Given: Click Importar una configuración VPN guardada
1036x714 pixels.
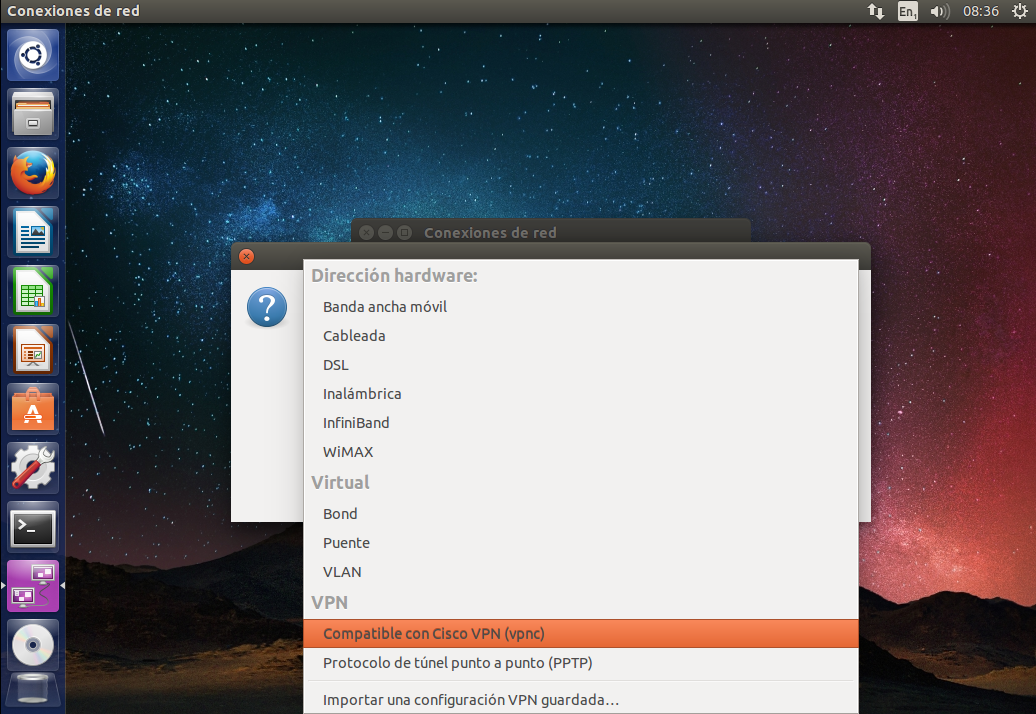Looking at the screenshot, I should pos(581,699).
